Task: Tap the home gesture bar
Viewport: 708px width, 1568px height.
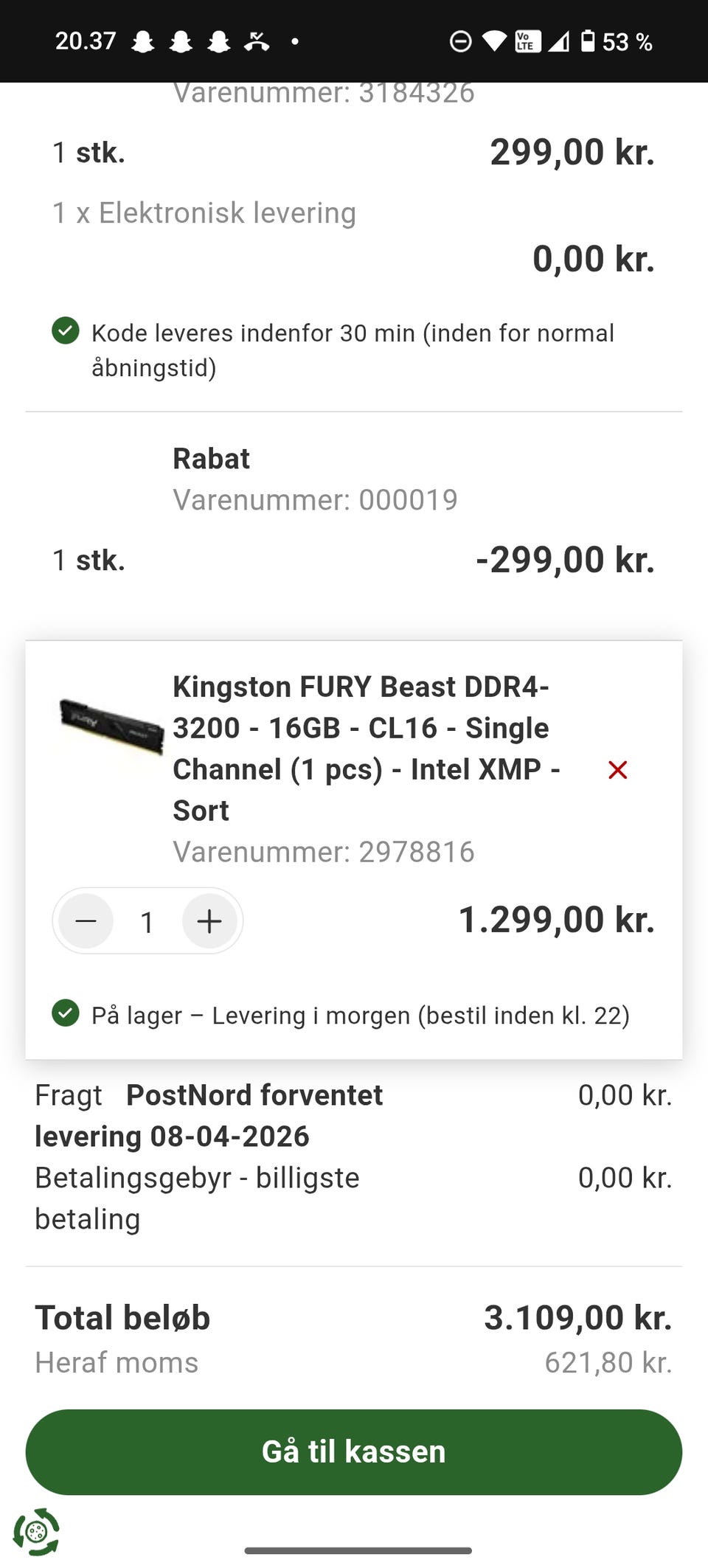Action: (x=358, y=1550)
